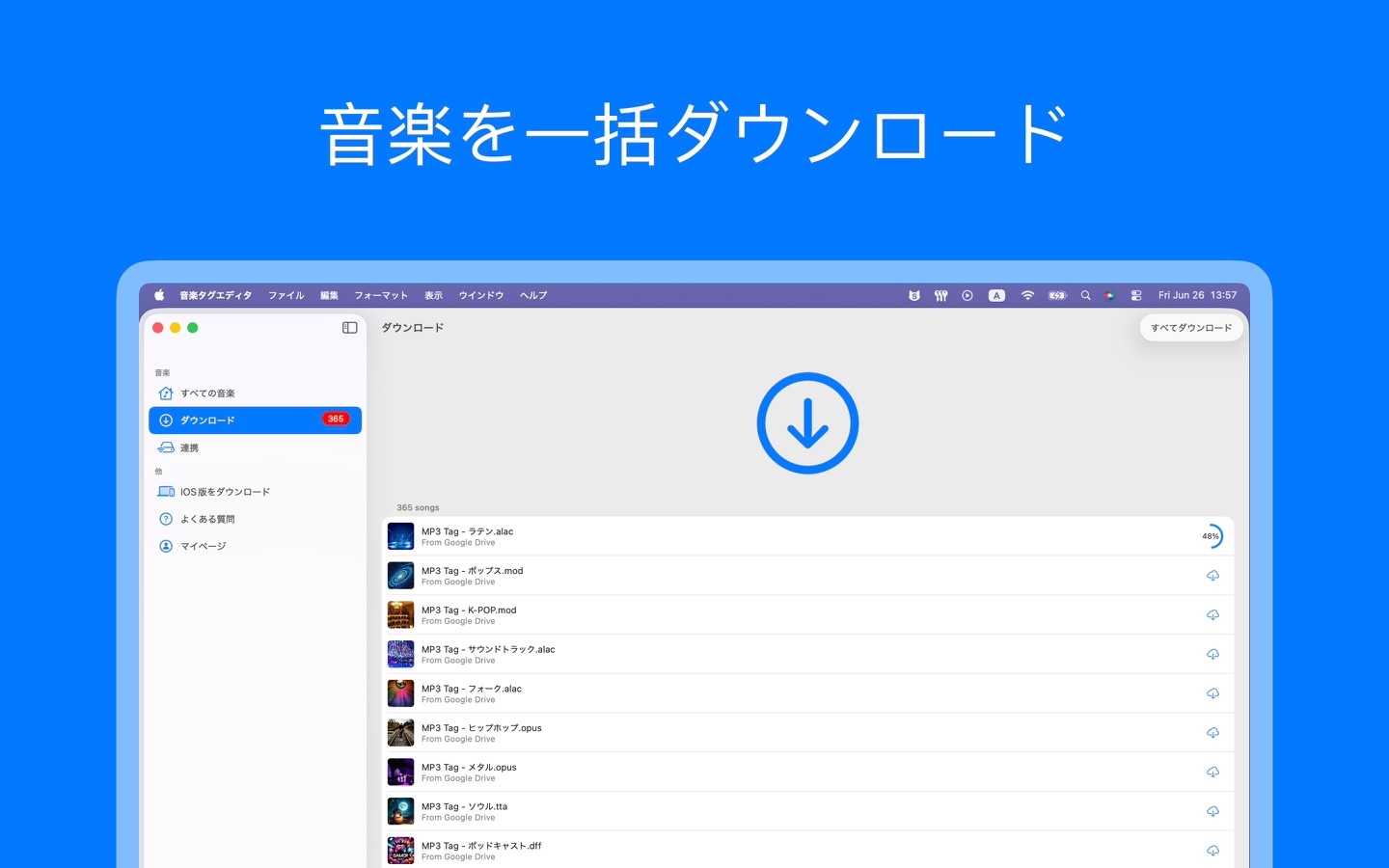
Task: Select the text MP3 Tag - K-POP.mod
Action: click(469, 610)
